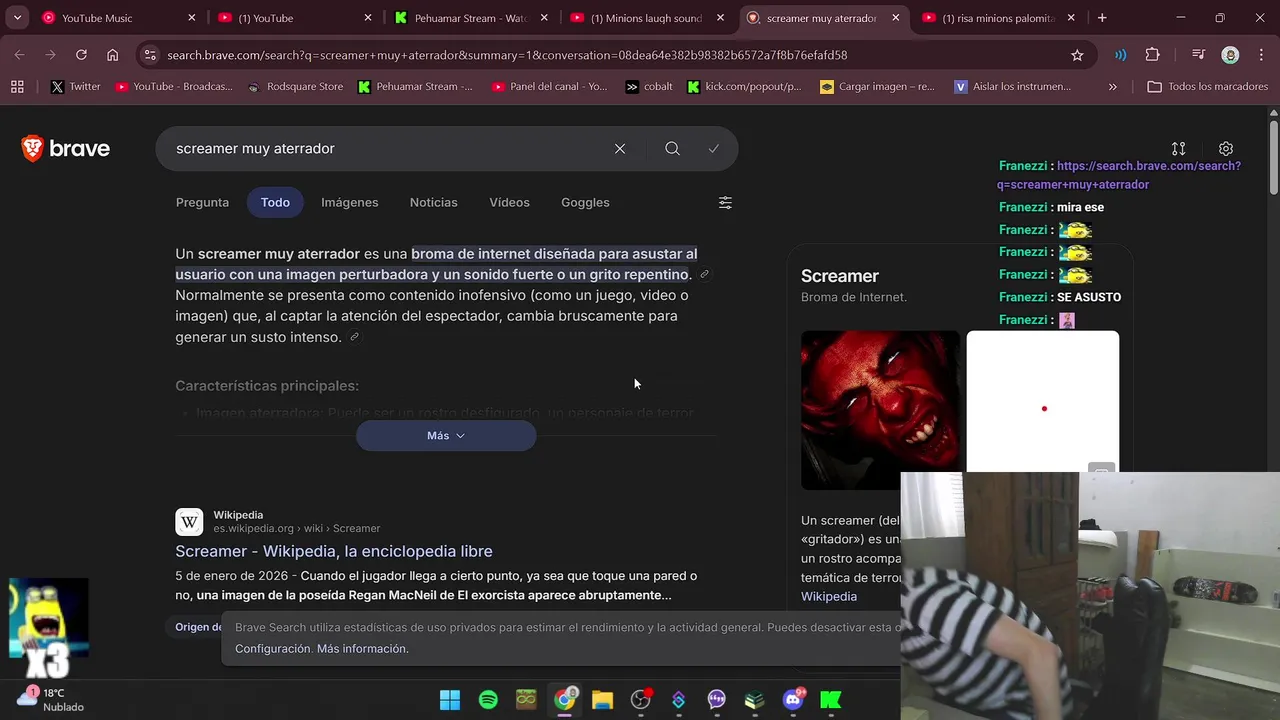Switch to the Goggles tab

(x=585, y=202)
